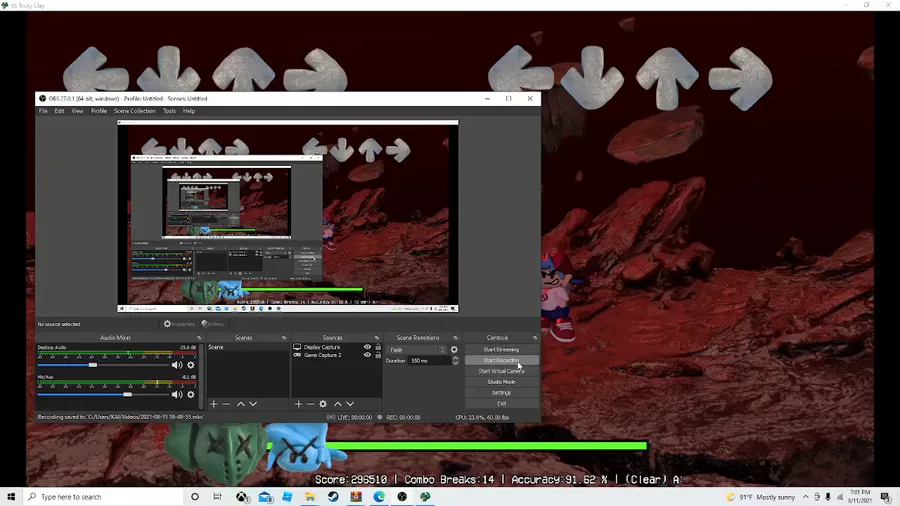Image resolution: width=900 pixels, height=506 pixels.
Task: Open transition properties gear next to Fade
Action: click(x=454, y=349)
